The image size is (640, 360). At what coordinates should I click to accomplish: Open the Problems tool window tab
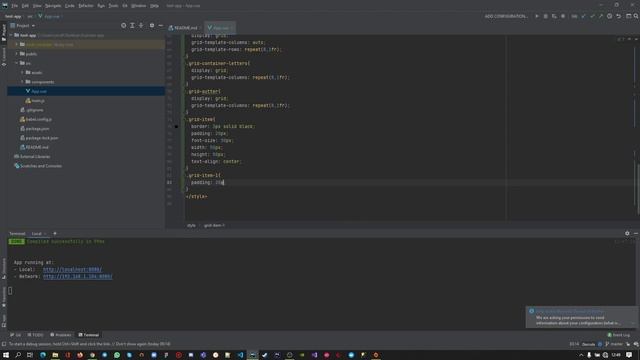(60, 335)
